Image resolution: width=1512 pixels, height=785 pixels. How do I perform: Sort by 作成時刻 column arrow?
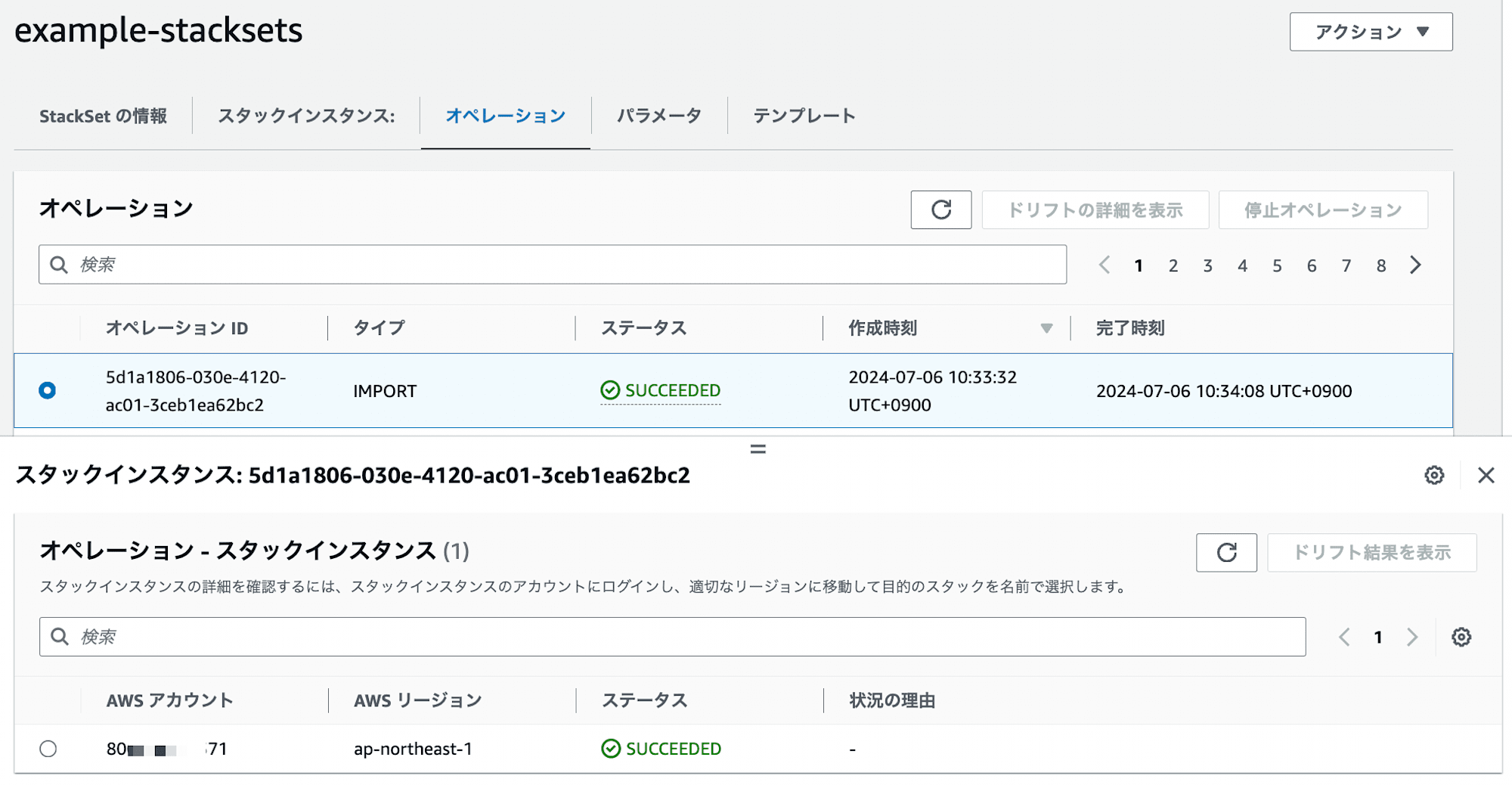pos(1046,328)
